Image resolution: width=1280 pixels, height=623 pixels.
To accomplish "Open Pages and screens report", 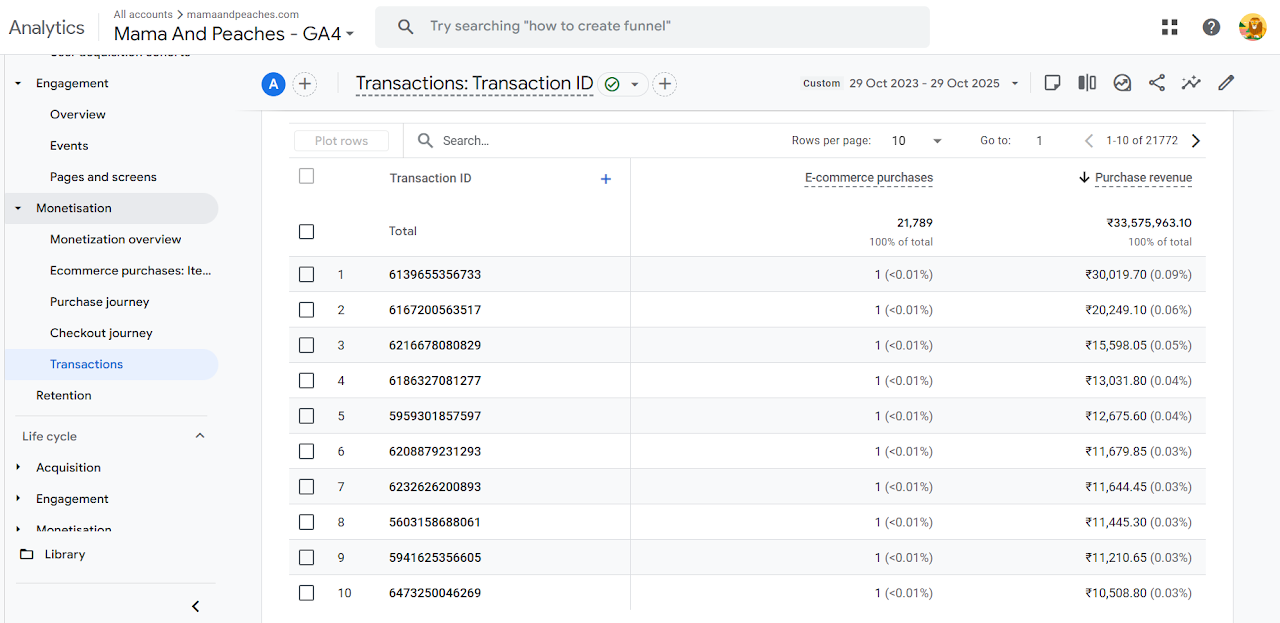I will tap(103, 177).
